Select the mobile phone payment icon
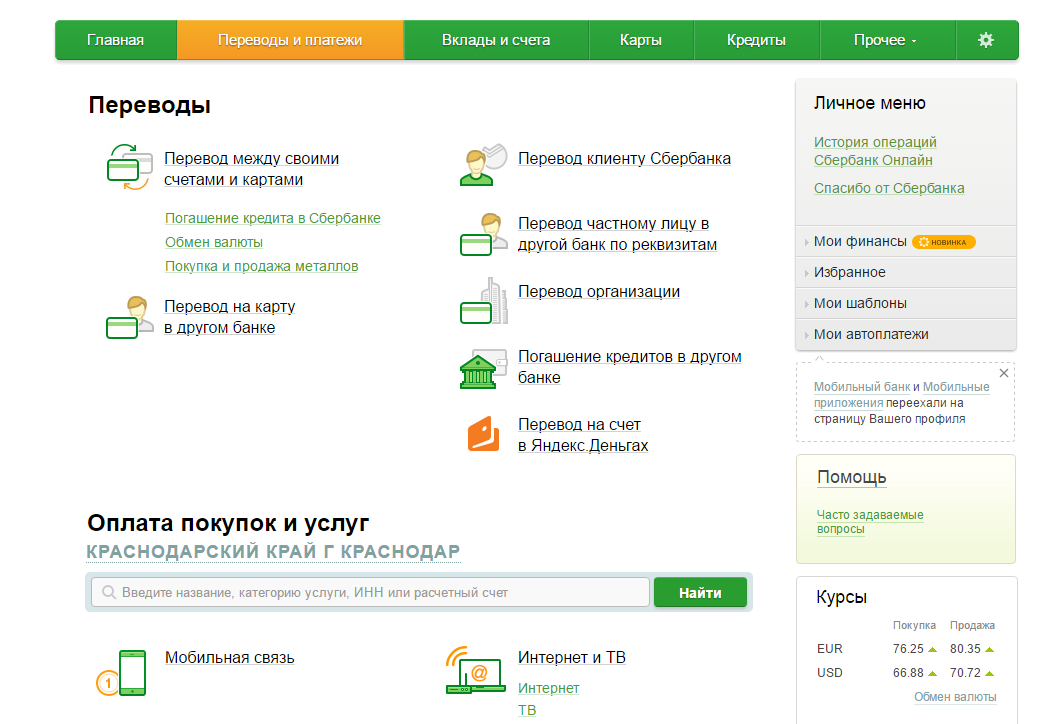1040x724 pixels. click(121, 673)
